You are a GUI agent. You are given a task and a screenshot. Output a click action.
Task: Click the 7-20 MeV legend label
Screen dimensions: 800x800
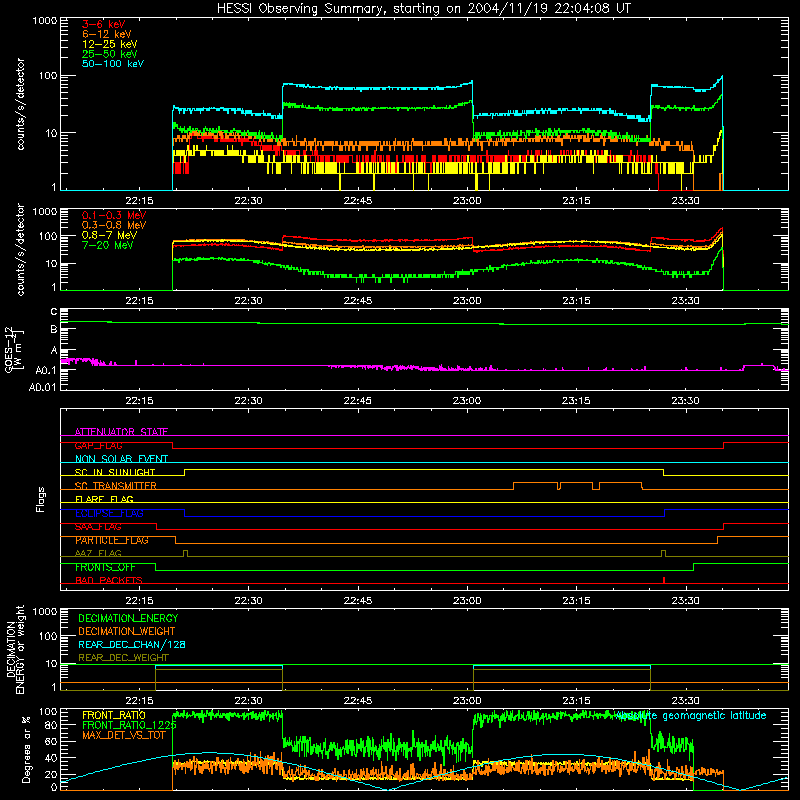pos(108,245)
